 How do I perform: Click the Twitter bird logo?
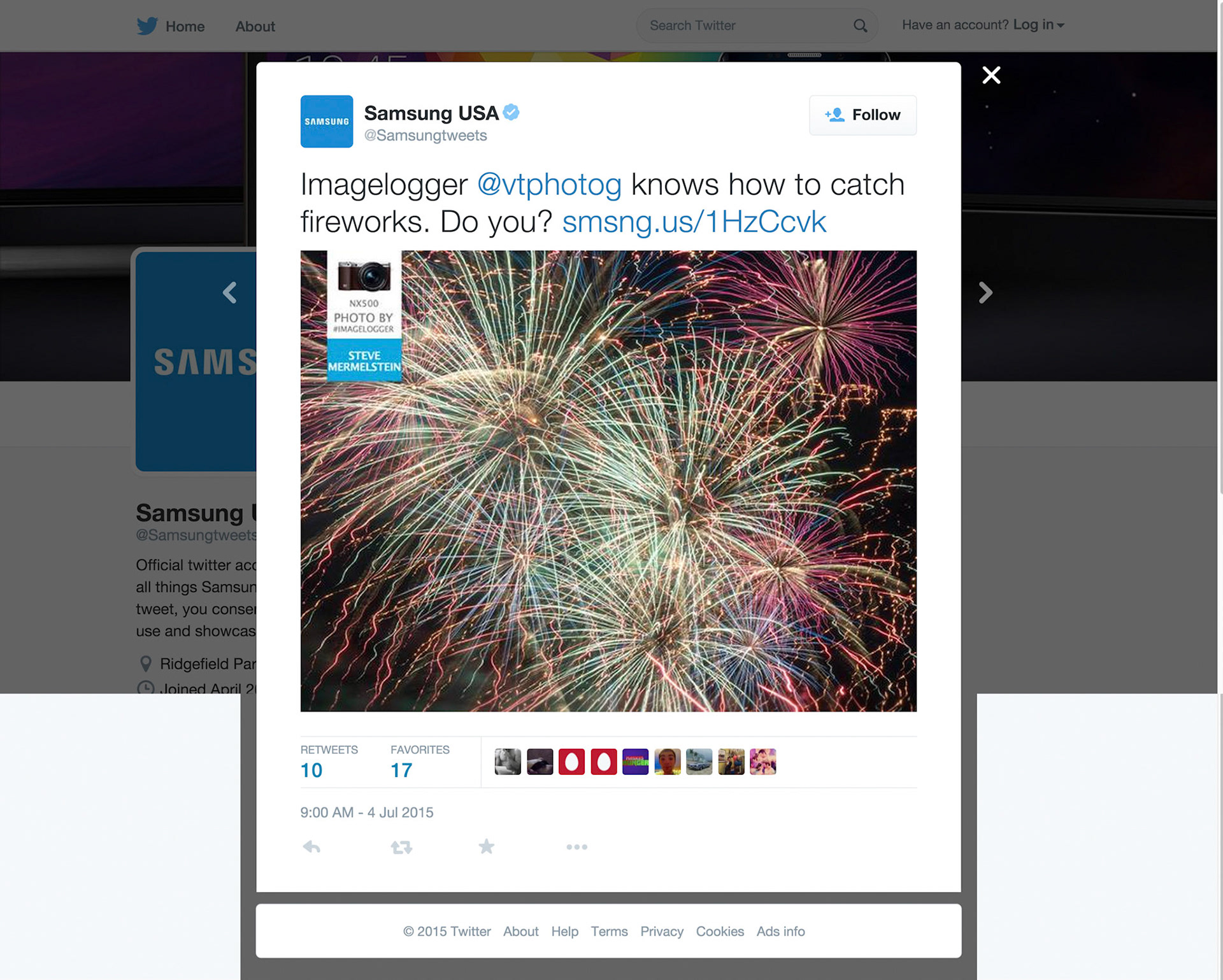(147, 25)
